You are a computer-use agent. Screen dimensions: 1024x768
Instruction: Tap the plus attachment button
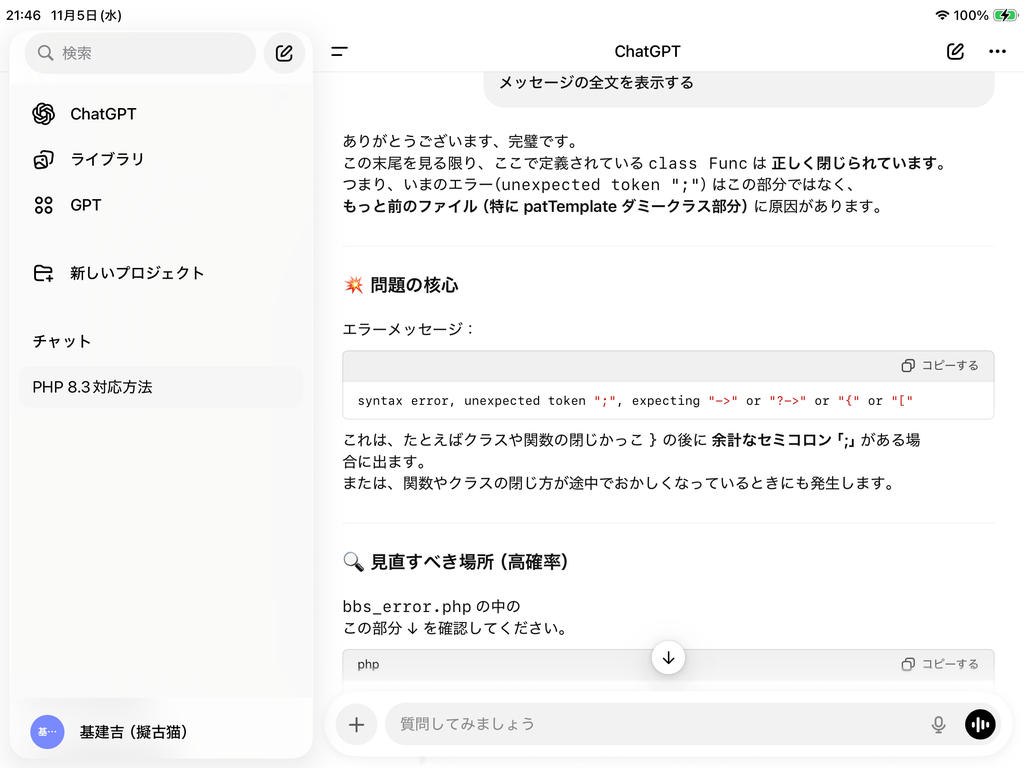(356, 724)
